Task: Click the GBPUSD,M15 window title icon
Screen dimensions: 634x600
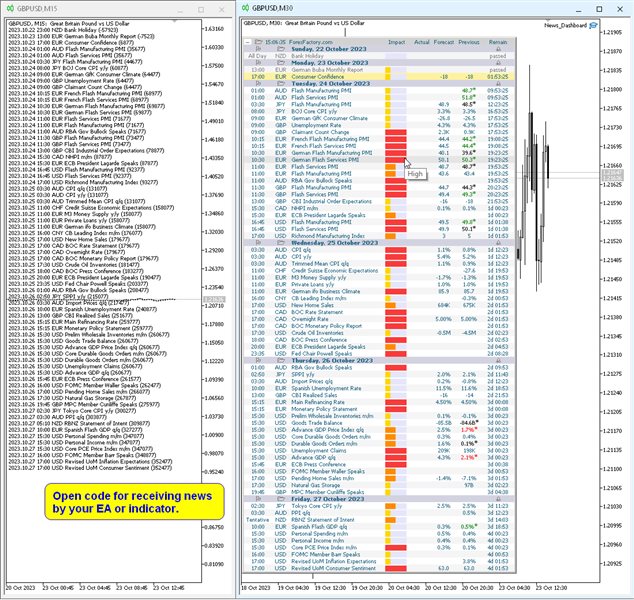Action: pyautogui.click(x=10, y=8)
